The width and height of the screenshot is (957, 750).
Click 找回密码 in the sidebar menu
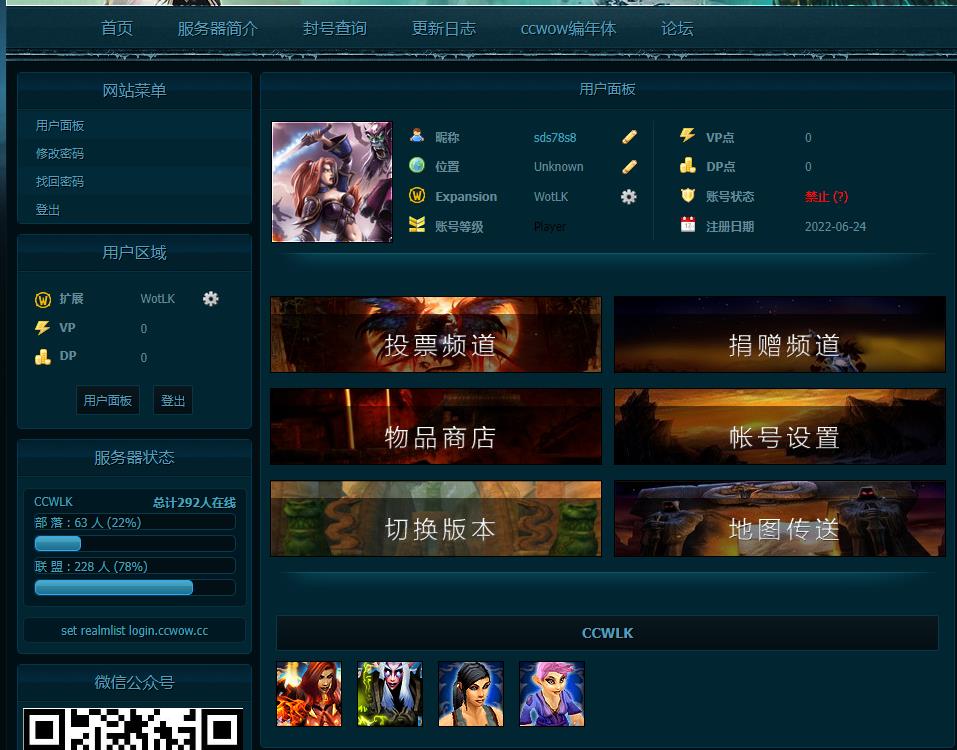click(60, 182)
